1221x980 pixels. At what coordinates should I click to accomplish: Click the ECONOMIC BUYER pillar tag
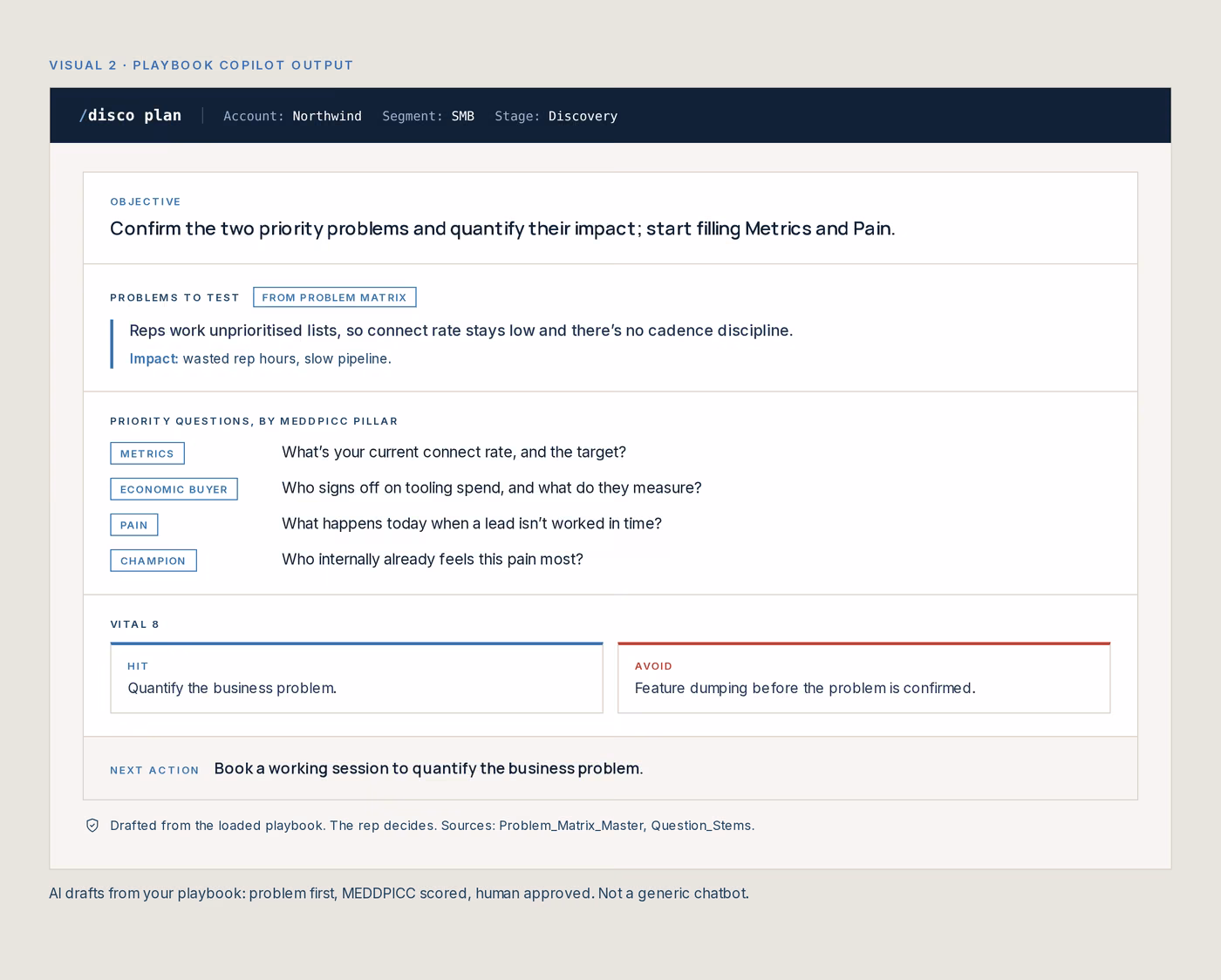(x=174, y=489)
